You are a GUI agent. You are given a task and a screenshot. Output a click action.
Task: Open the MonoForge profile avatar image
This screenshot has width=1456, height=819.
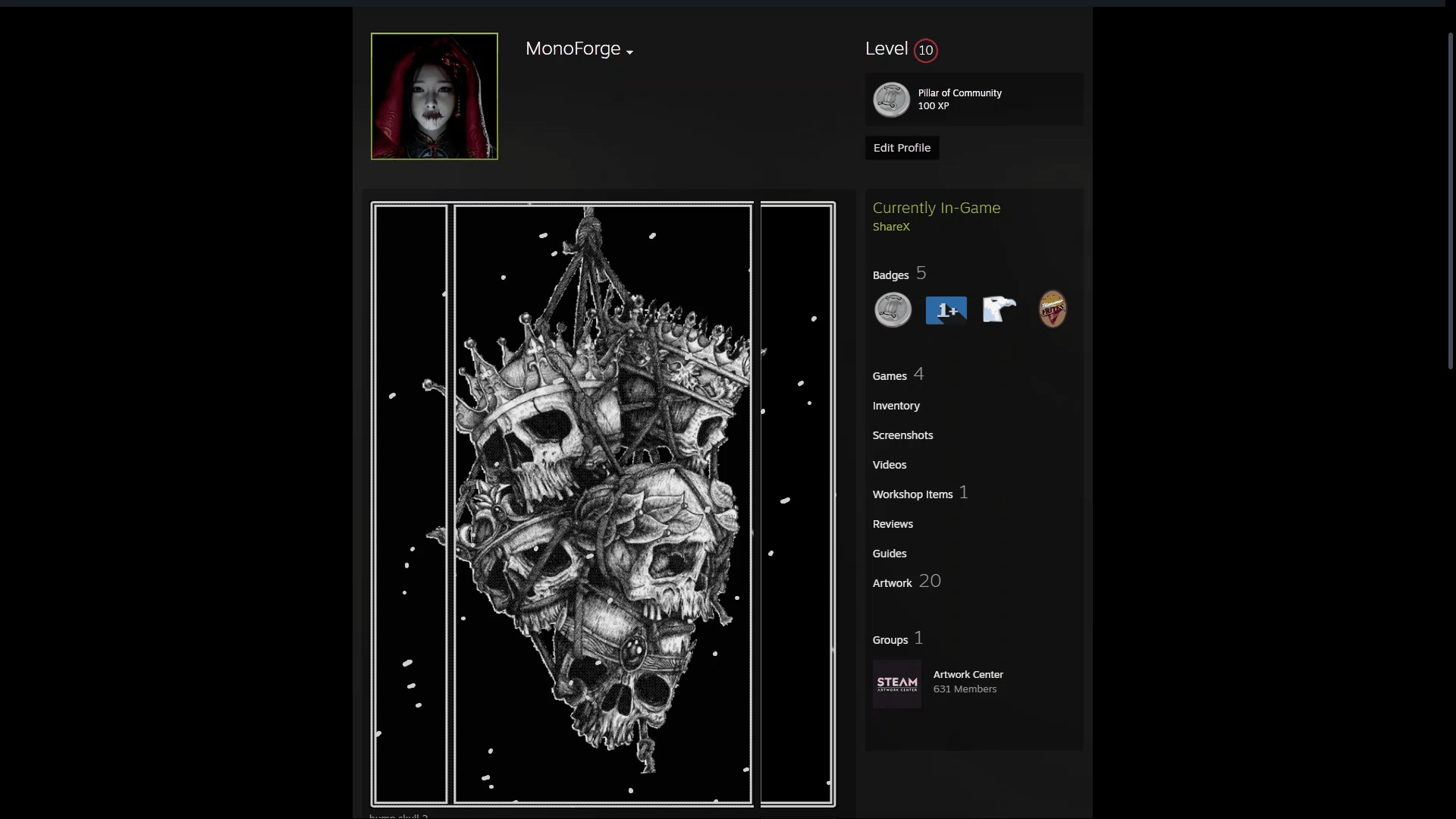pyautogui.click(x=435, y=96)
